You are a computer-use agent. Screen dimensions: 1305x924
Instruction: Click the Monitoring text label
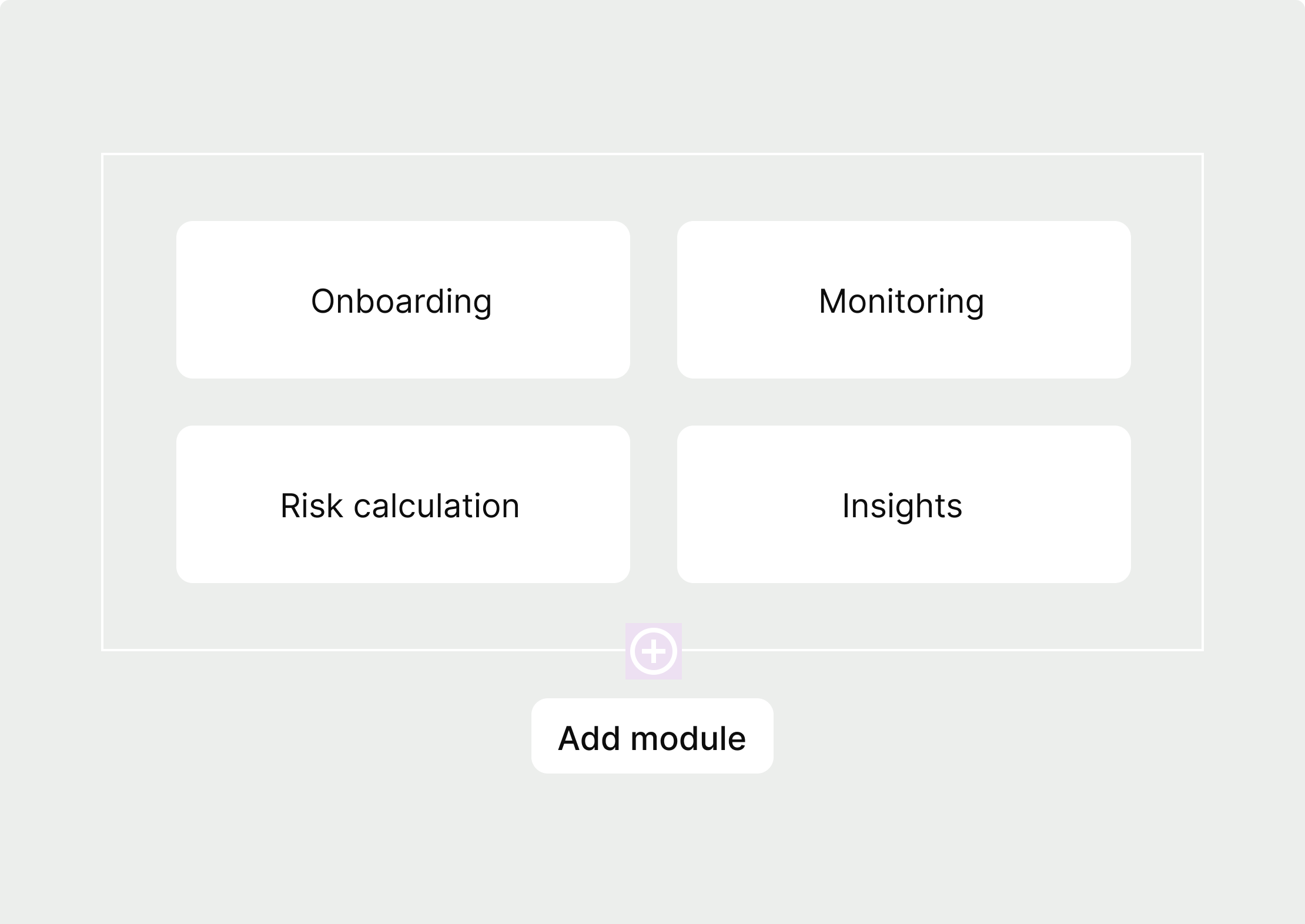901,302
